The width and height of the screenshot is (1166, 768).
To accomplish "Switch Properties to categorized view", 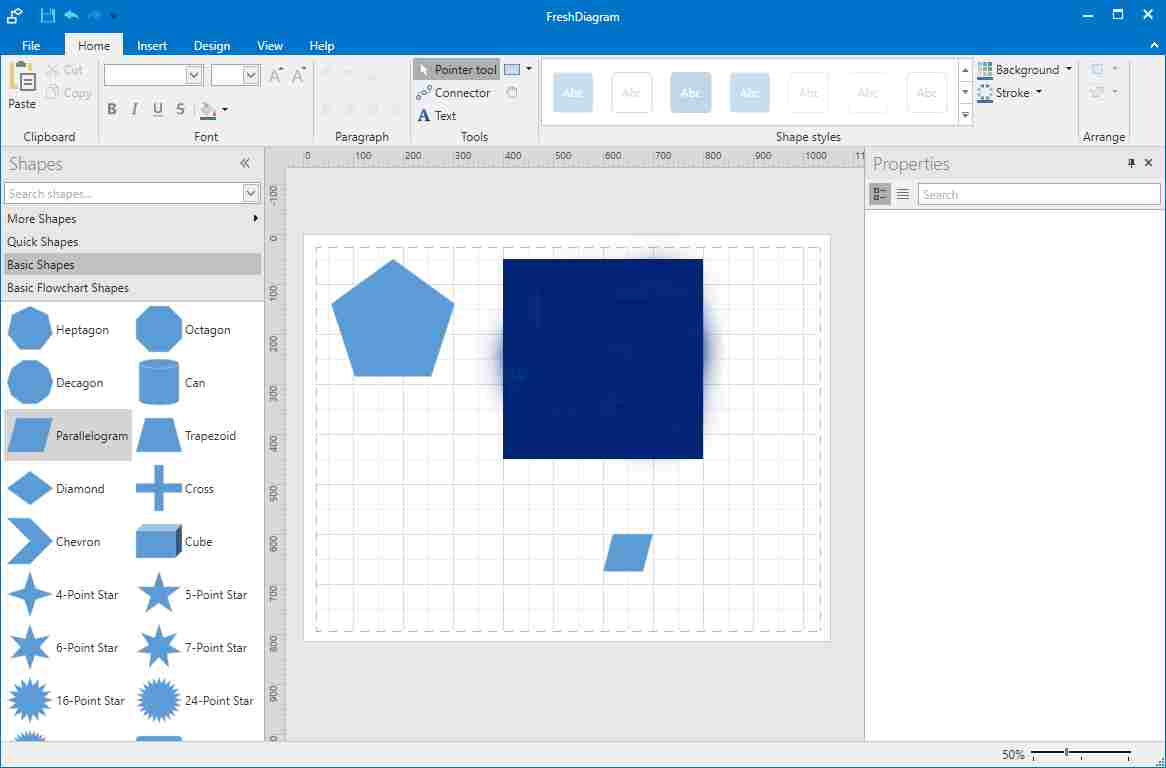I will pyautogui.click(x=880, y=194).
